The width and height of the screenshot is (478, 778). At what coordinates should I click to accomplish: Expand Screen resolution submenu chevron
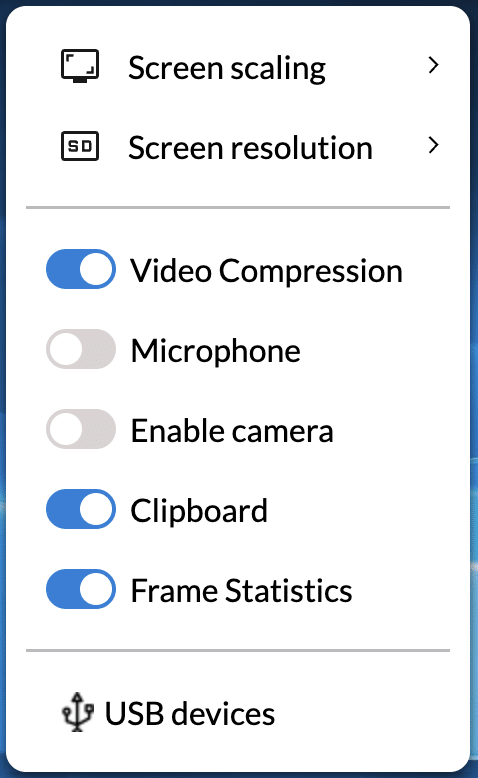coord(433,145)
